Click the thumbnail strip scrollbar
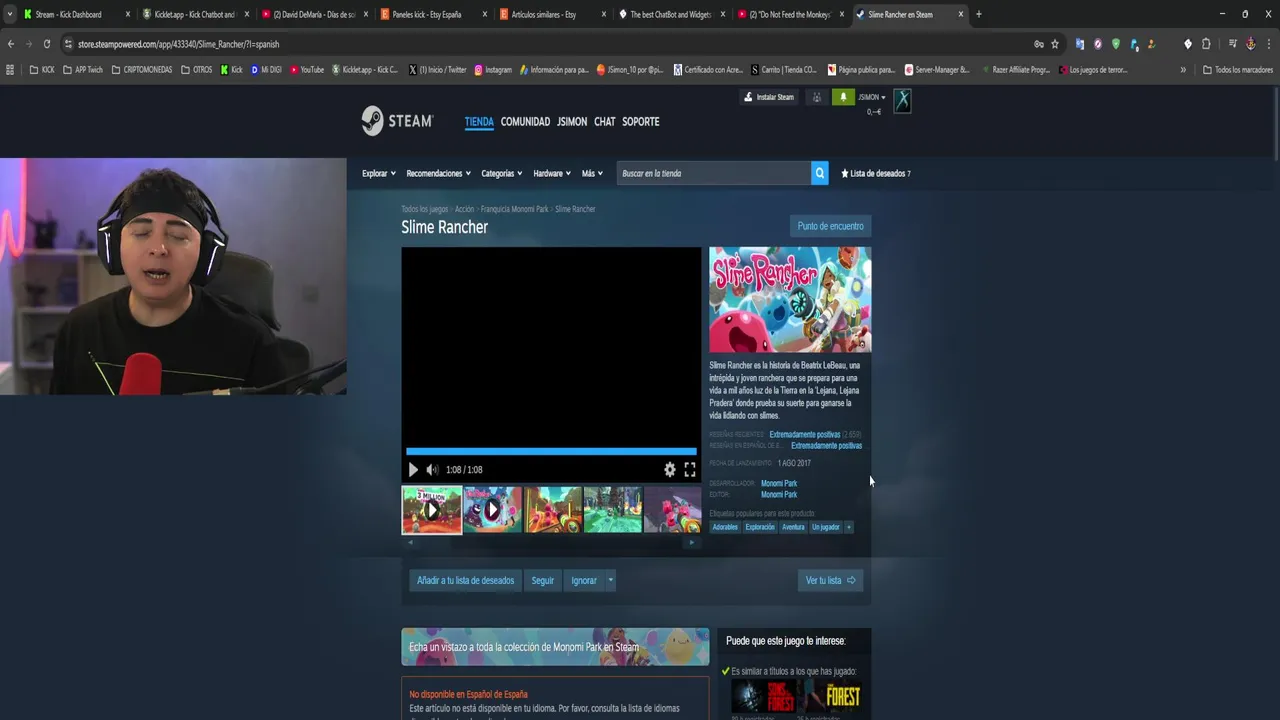Image resolution: width=1280 pixels, height=720 pixels. coord(551,542)
